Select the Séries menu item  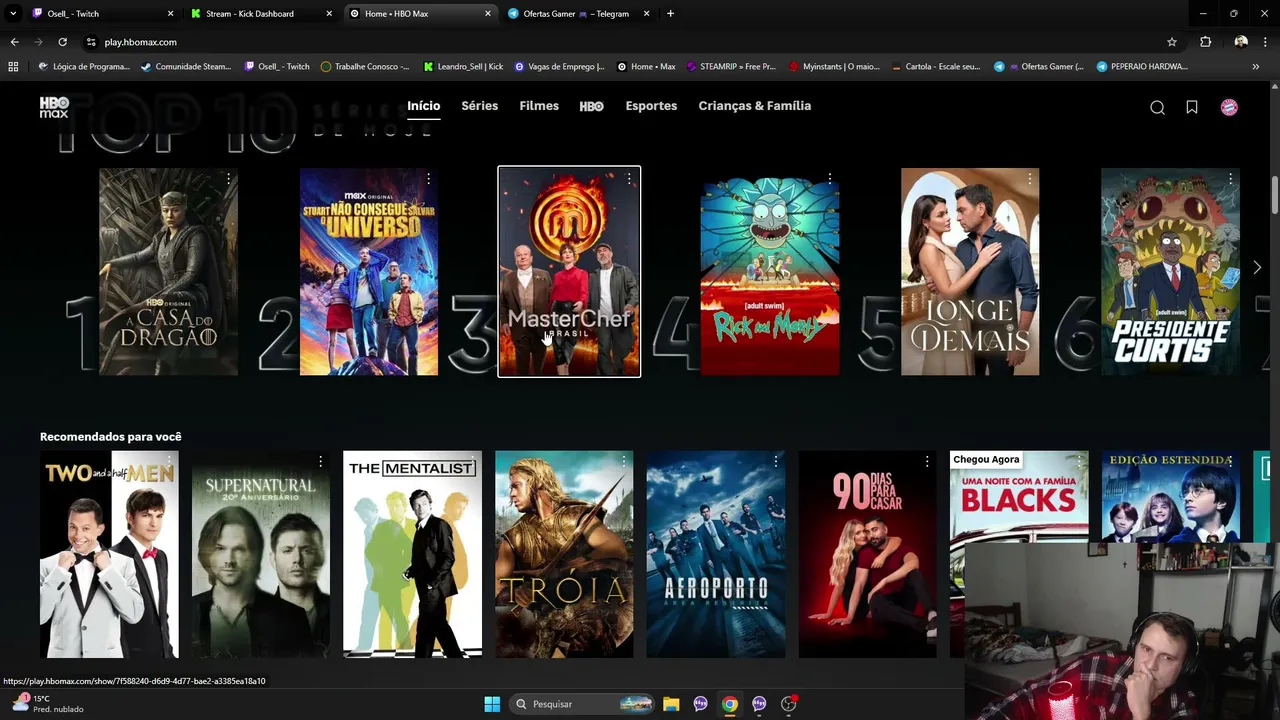(479, 106)
